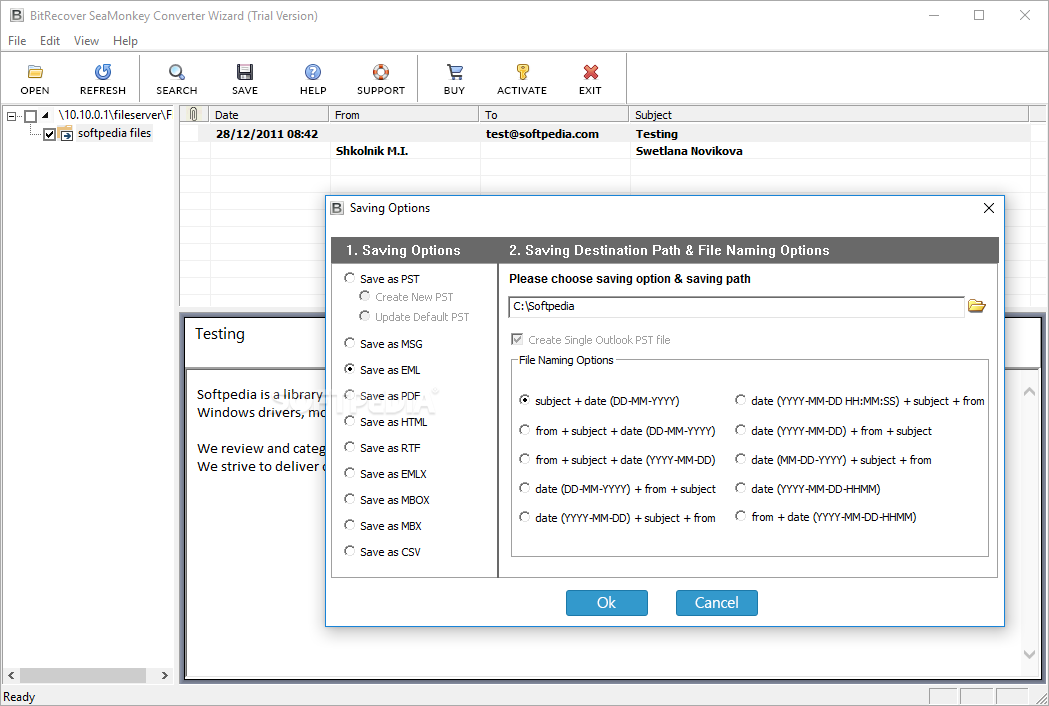Viewport: 1049px width, 706px height.
Task: Click the SAVE floppy disk icon
Action: [245, 72]
